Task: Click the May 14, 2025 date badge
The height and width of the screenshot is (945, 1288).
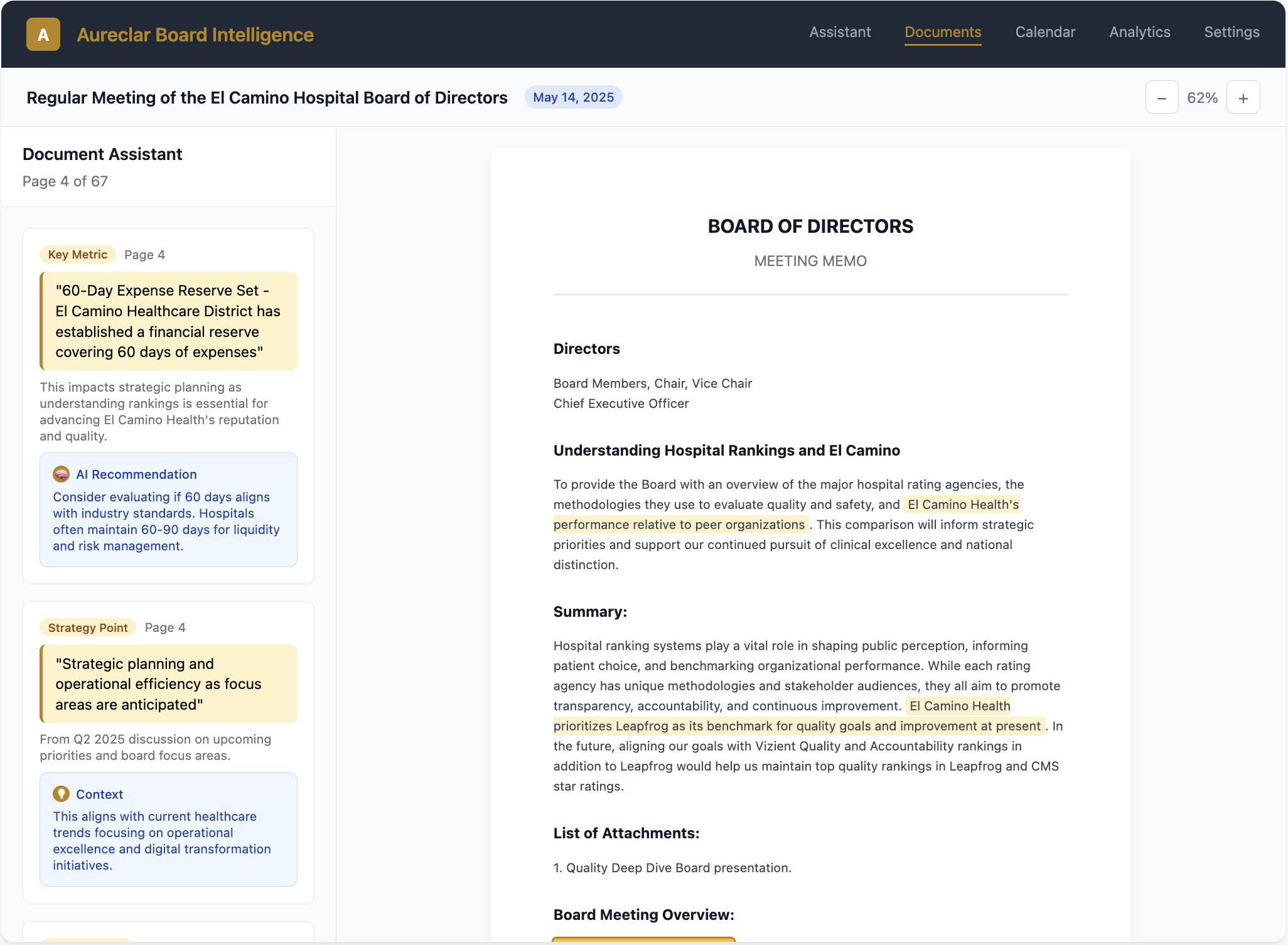Action: point(573,97)
